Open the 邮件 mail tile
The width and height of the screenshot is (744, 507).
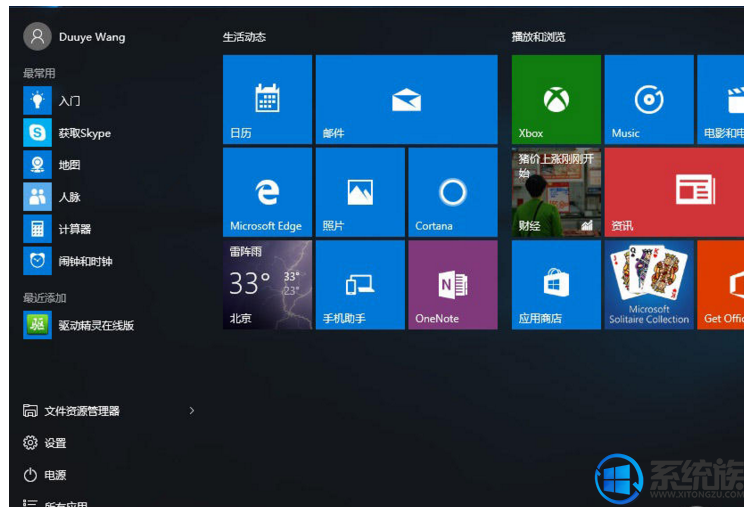pos(407,99)
